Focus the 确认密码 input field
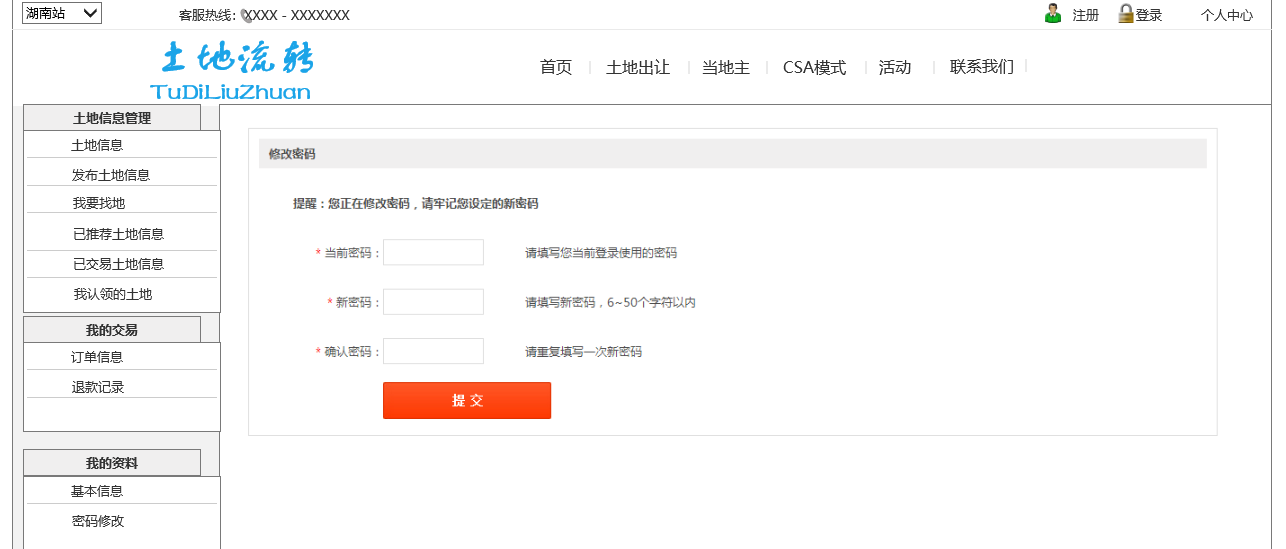Screen dimensions: 1286x549 [433, 351]
